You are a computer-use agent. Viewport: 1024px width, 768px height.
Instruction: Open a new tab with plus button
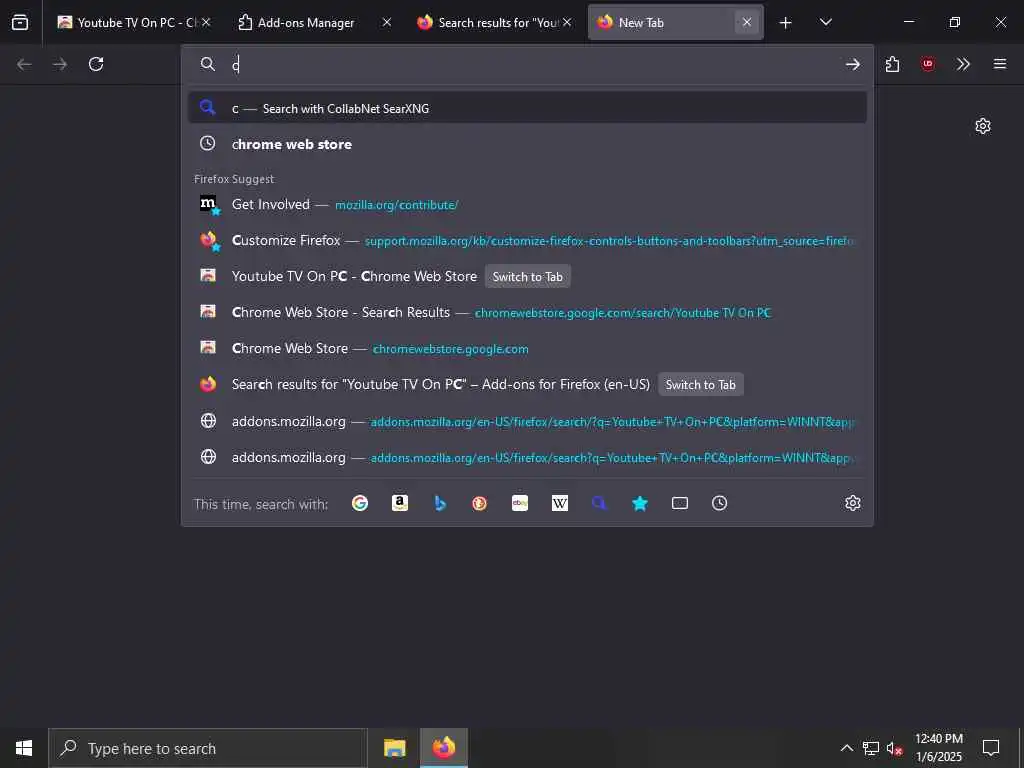786,23
